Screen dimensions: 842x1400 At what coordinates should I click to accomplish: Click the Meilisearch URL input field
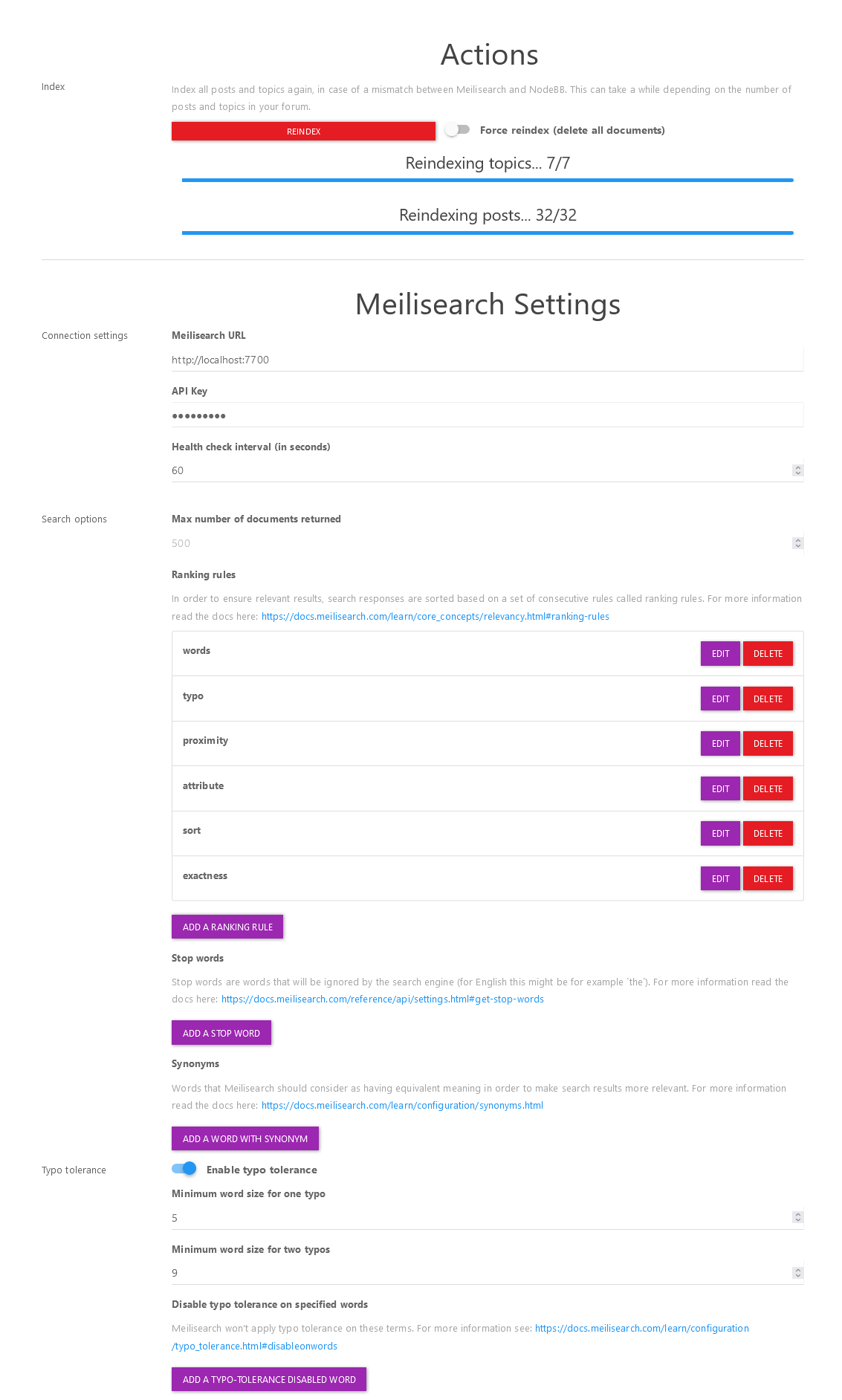(488, 360)
